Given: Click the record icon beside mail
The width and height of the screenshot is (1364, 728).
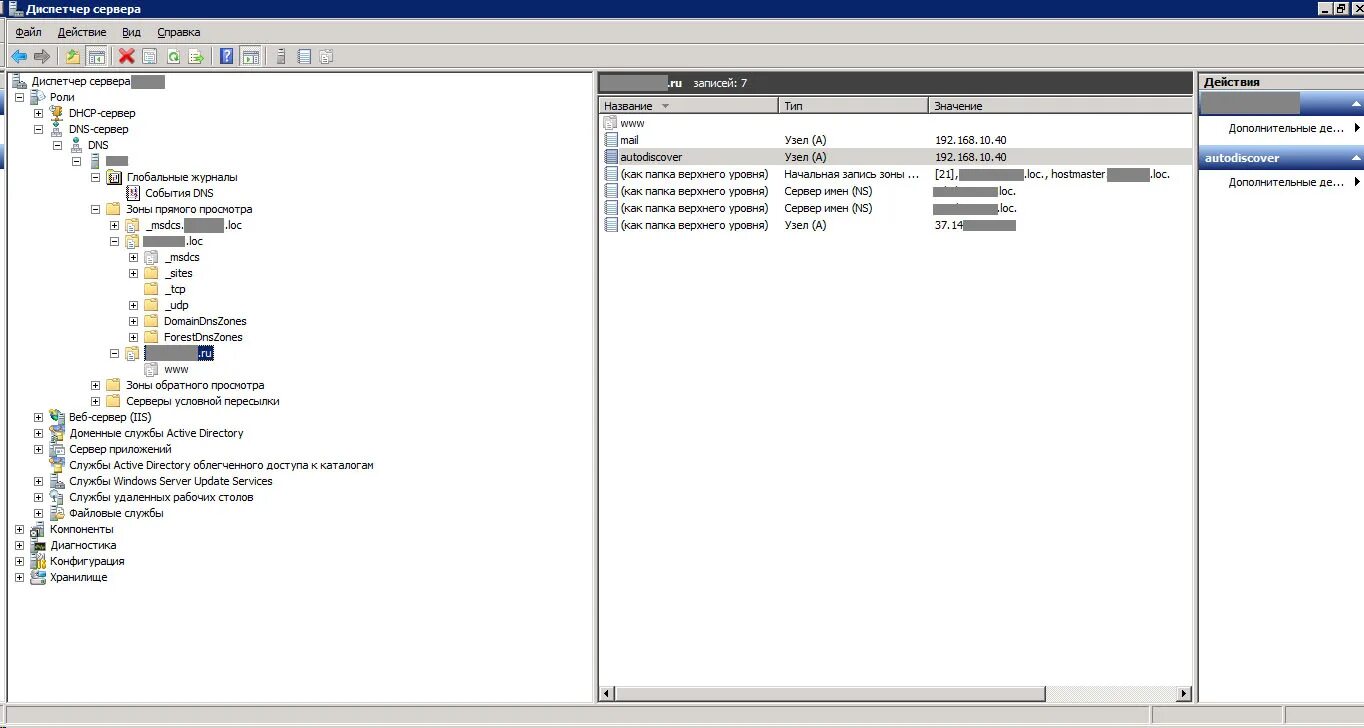Looking at the screenshot, I should (611, 140).
